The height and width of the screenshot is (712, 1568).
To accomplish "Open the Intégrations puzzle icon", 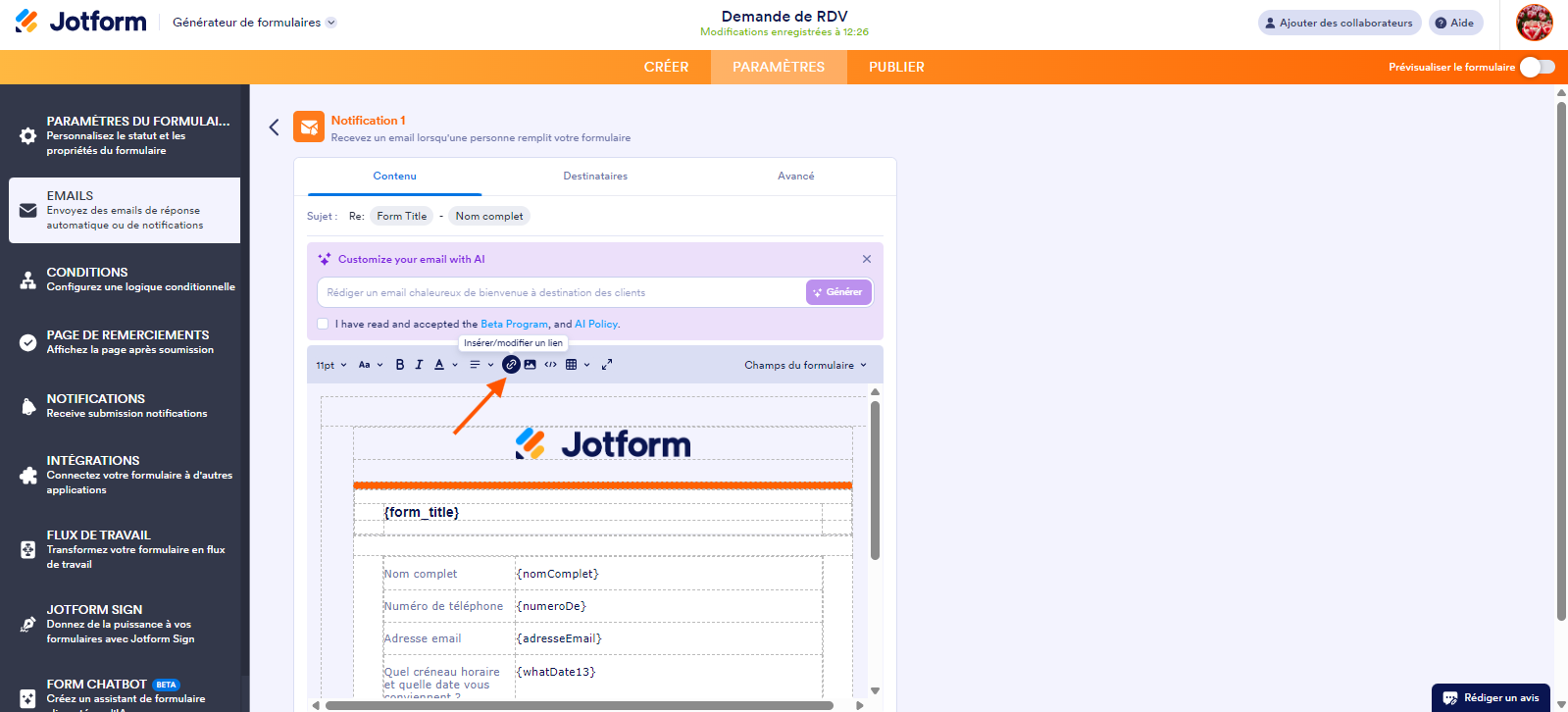I will tap(28, 475).
